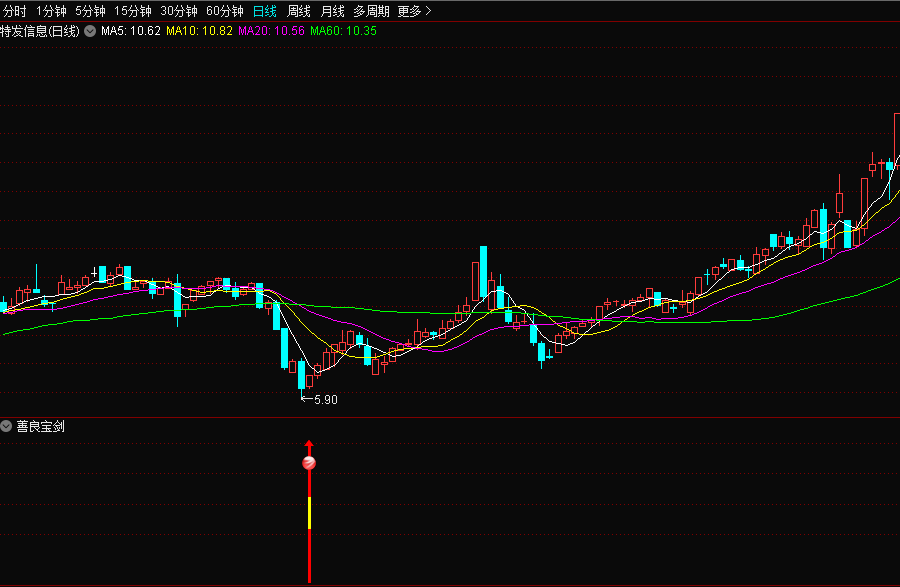The image size is (900, 587).
Task: Select the 1分钟 period tab
Action: click(x=51, y=11)
